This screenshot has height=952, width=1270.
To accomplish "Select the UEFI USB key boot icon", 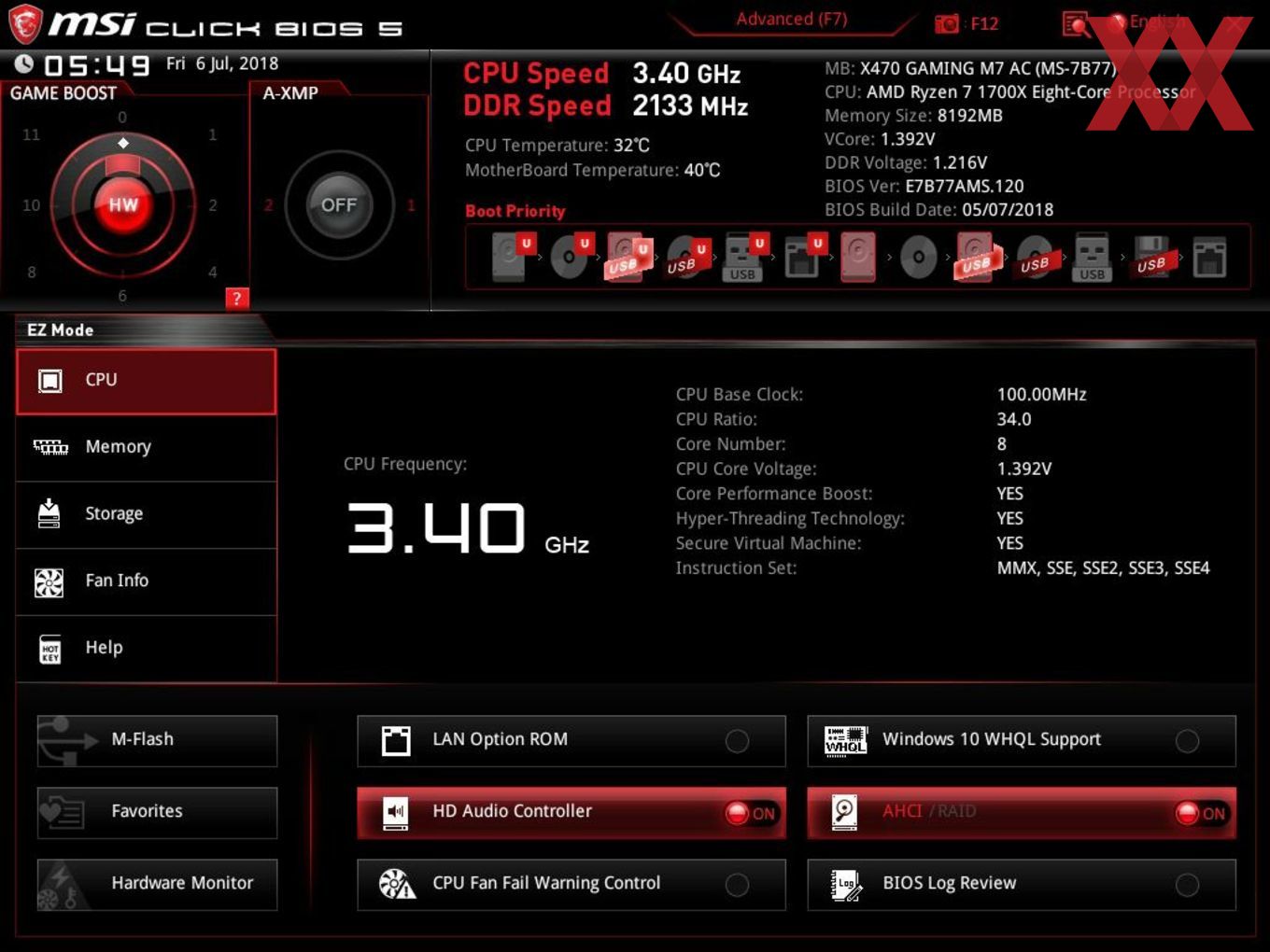I will click(744, 258).
